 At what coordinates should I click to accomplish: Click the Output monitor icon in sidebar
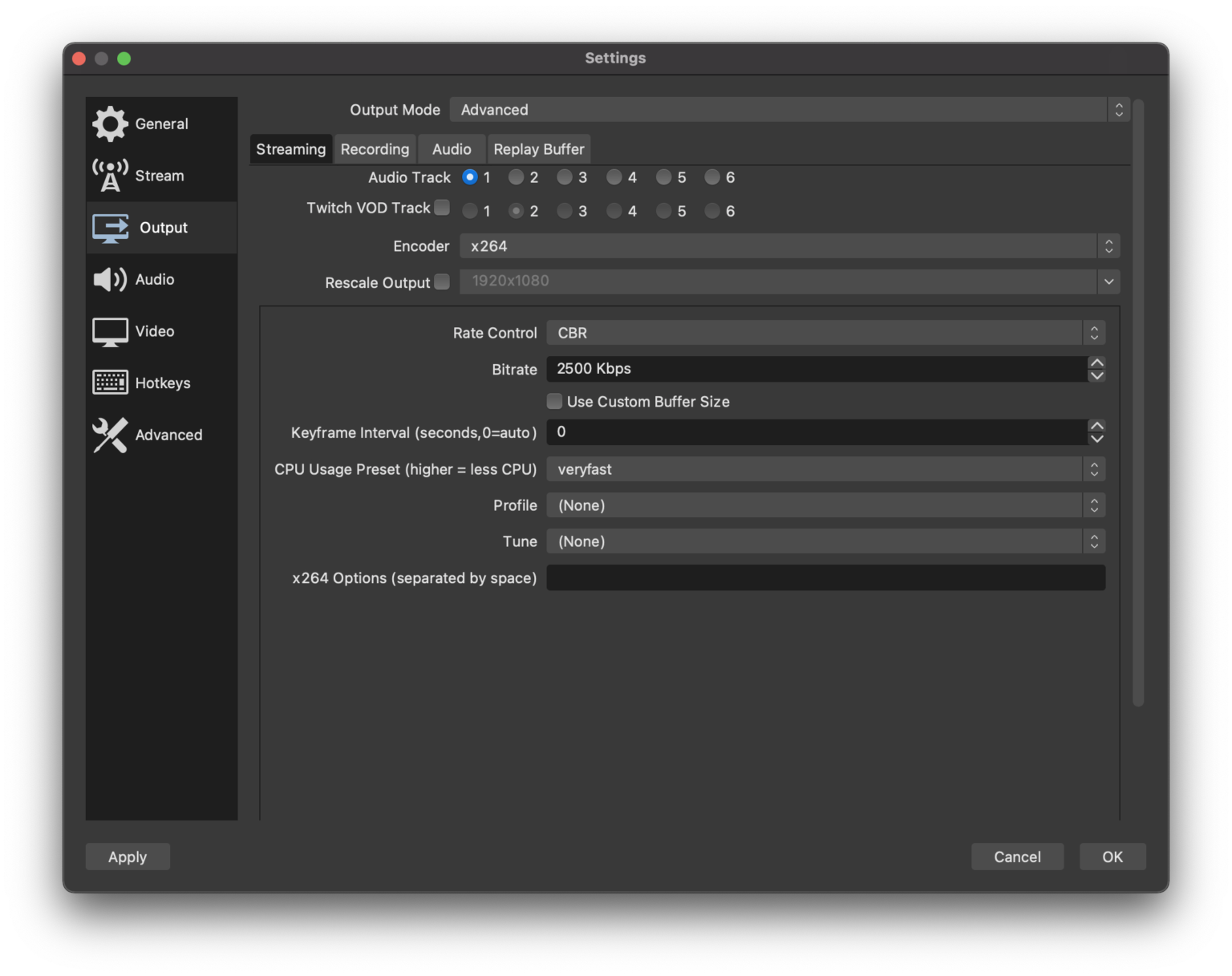pyautogui.click(x=111, y=228)
